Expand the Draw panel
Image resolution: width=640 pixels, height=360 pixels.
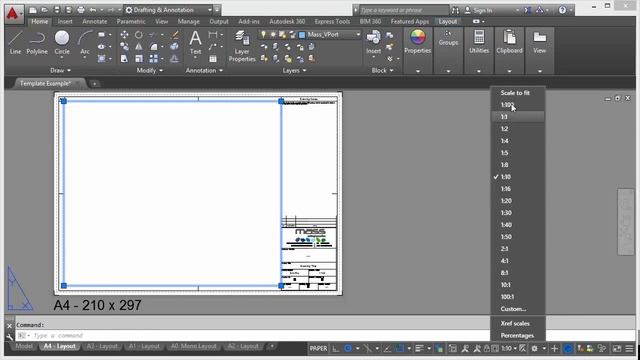coord(60,70)
